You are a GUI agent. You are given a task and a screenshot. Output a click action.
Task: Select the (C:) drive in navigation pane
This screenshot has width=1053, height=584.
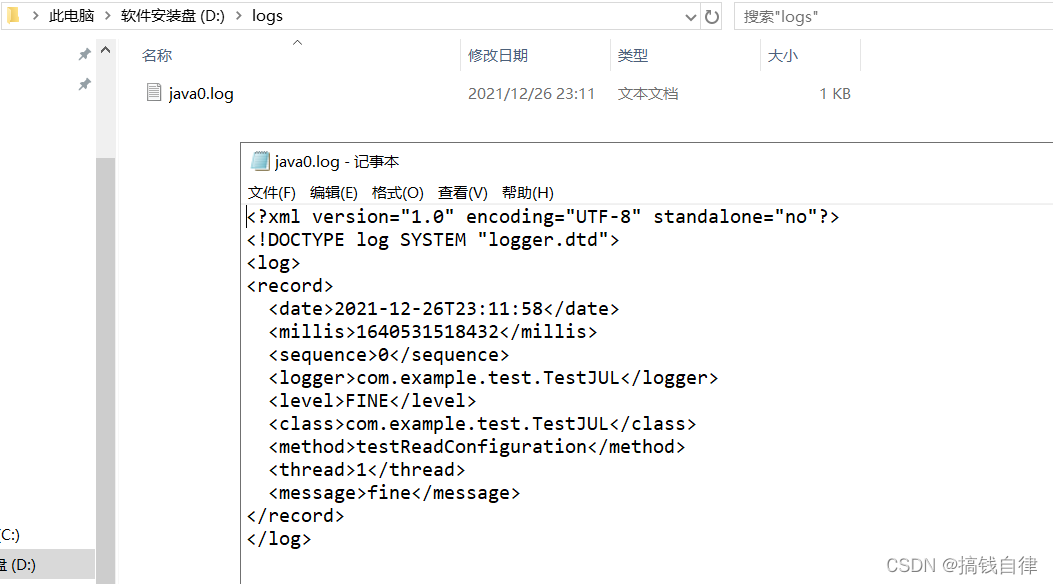pos(10,535)
